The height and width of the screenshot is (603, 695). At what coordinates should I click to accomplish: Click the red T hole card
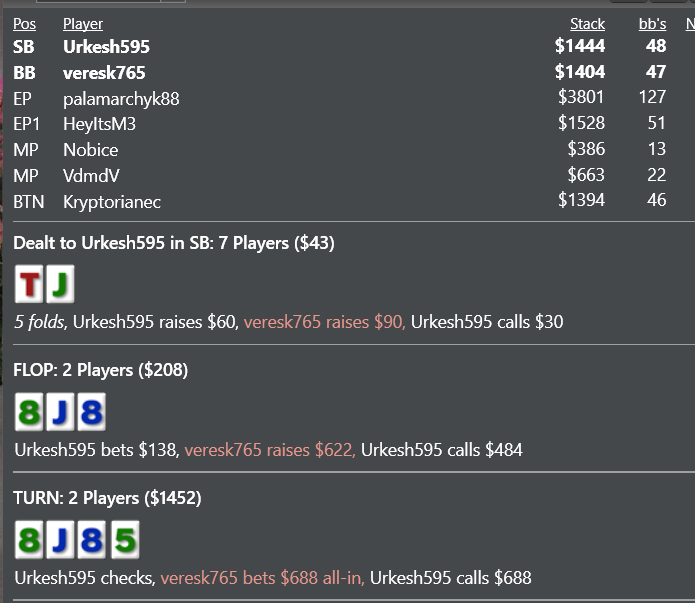[29, 284]
